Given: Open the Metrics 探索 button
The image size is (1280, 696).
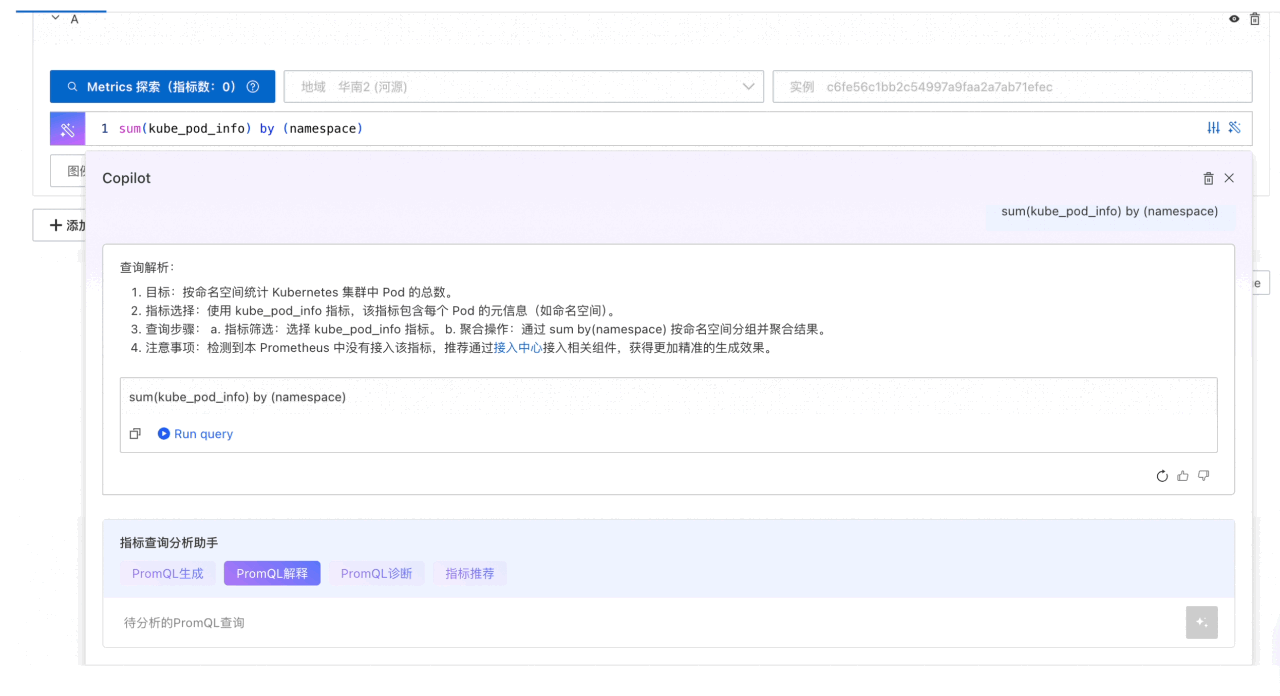Looking at the screenshot, I should [161, 87].
